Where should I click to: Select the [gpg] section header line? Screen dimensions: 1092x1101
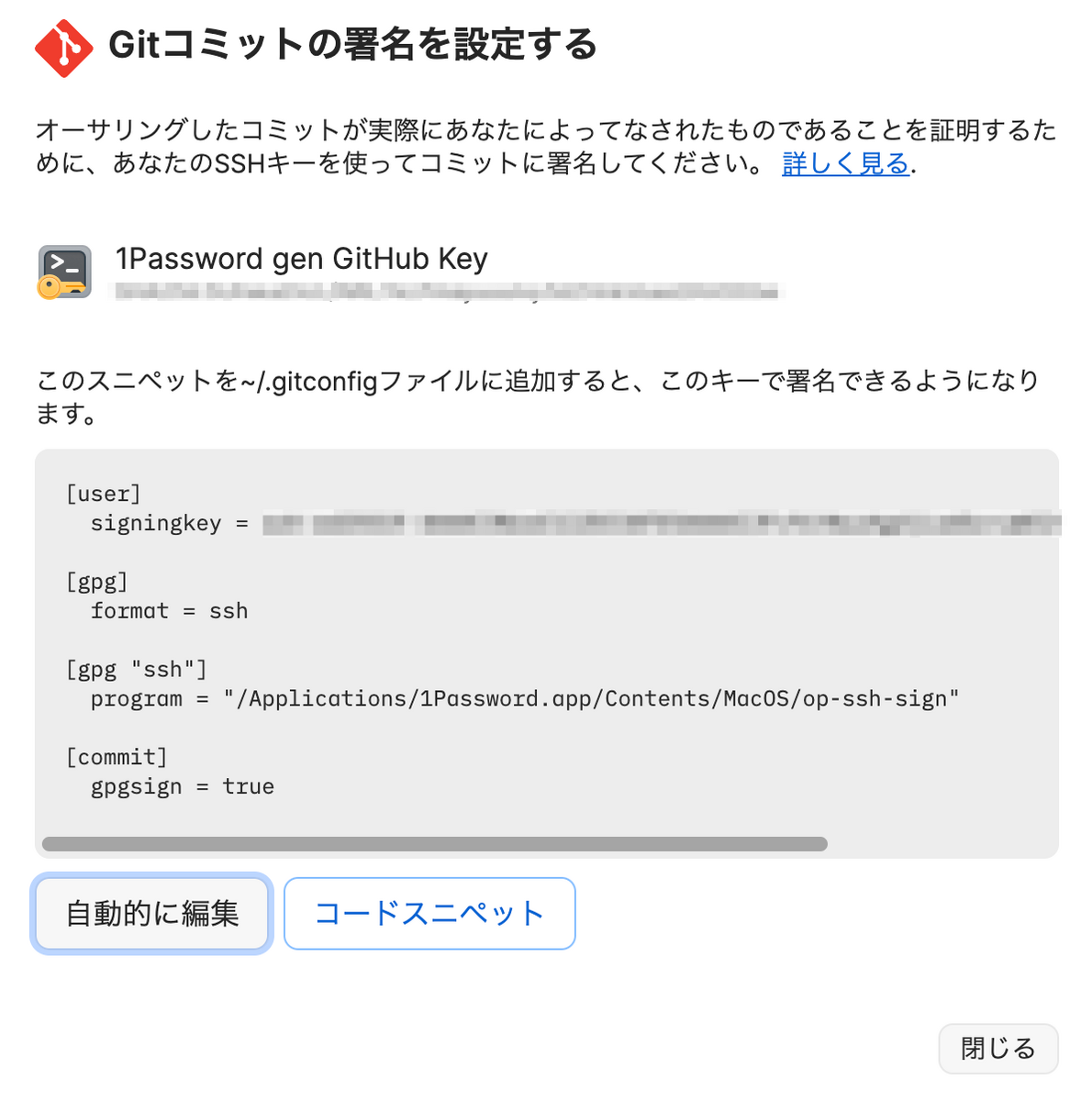point(96,581)
